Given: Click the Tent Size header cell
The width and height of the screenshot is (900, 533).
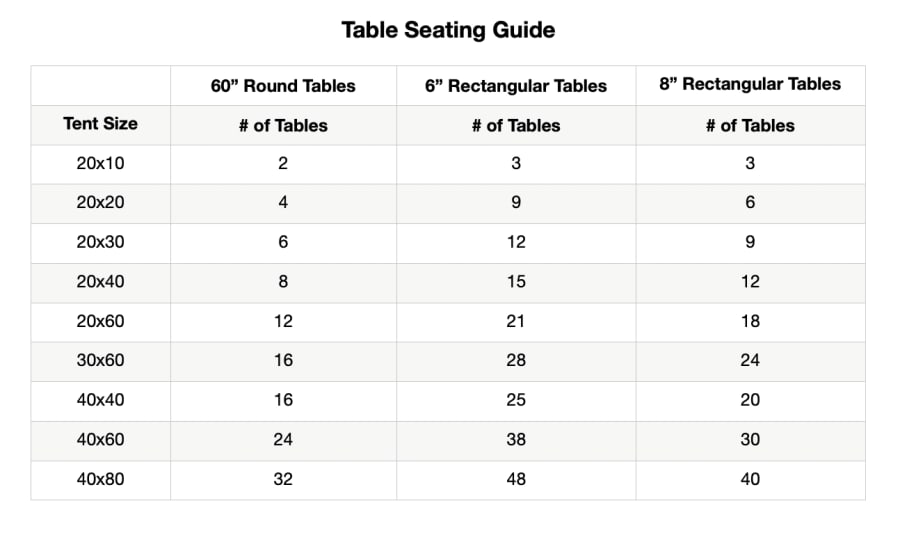Looking at the screenshot, I should [x=100, y=124].
